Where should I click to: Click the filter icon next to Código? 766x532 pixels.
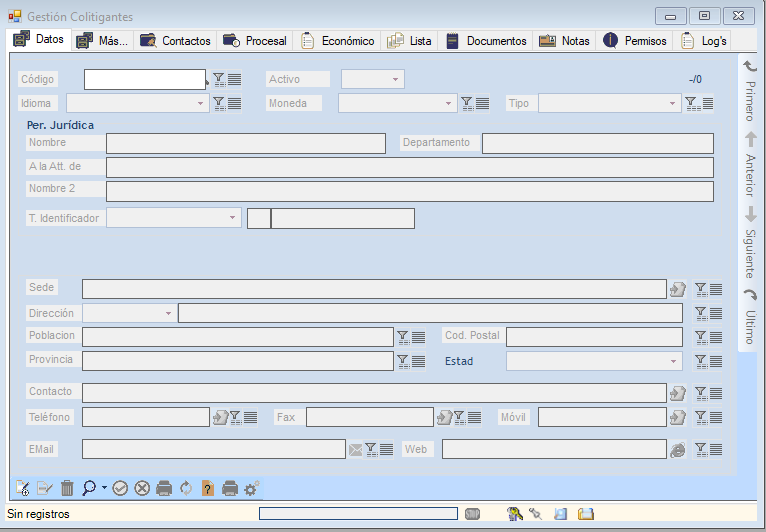click(219, 79)
